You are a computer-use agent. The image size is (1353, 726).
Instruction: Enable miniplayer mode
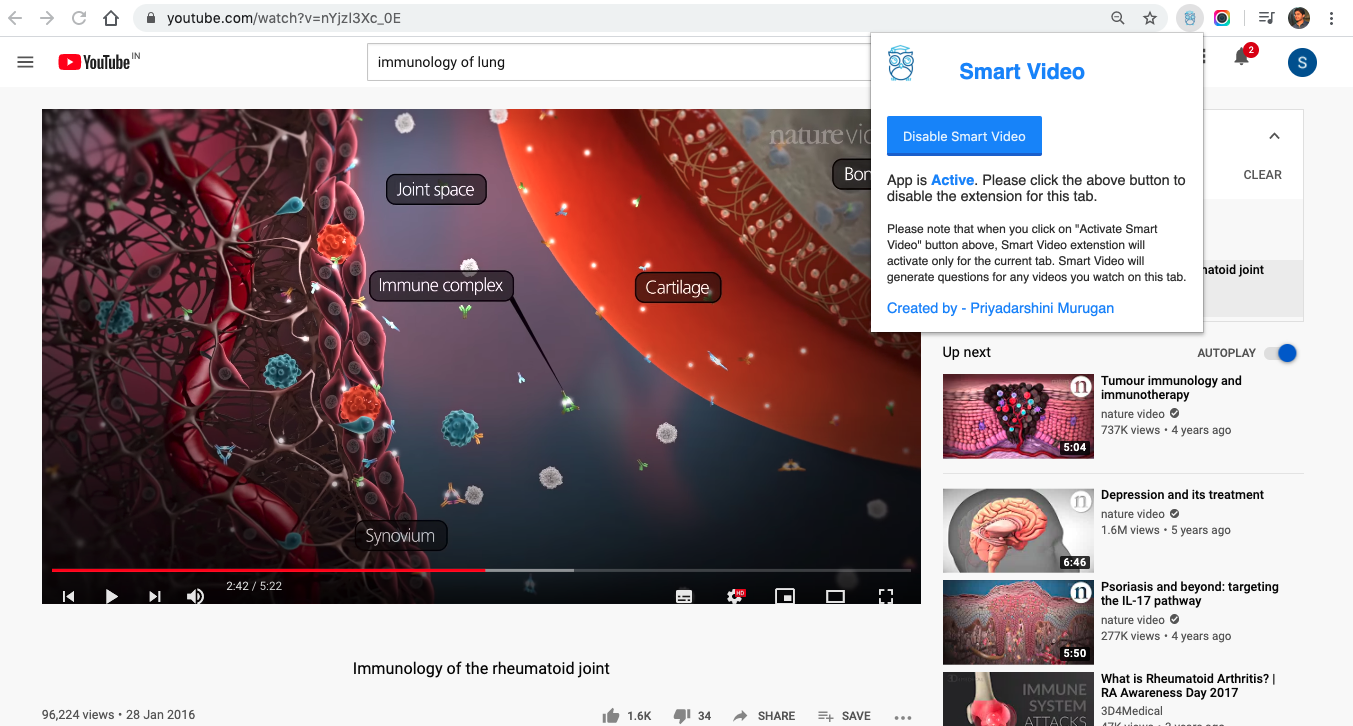pos(785,596)
